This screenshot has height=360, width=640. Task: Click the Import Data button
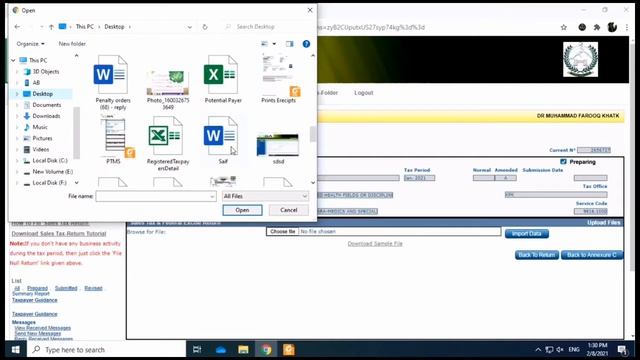click(x=527, y=233)
